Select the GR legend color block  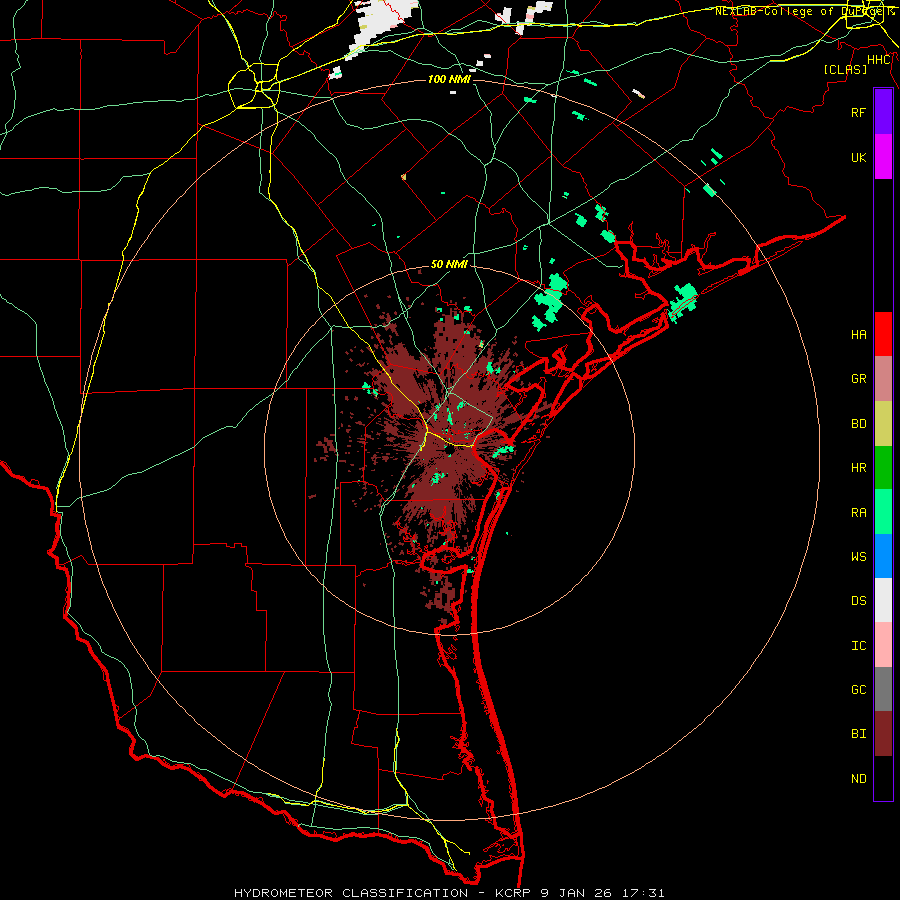click(x=883, y=378)
